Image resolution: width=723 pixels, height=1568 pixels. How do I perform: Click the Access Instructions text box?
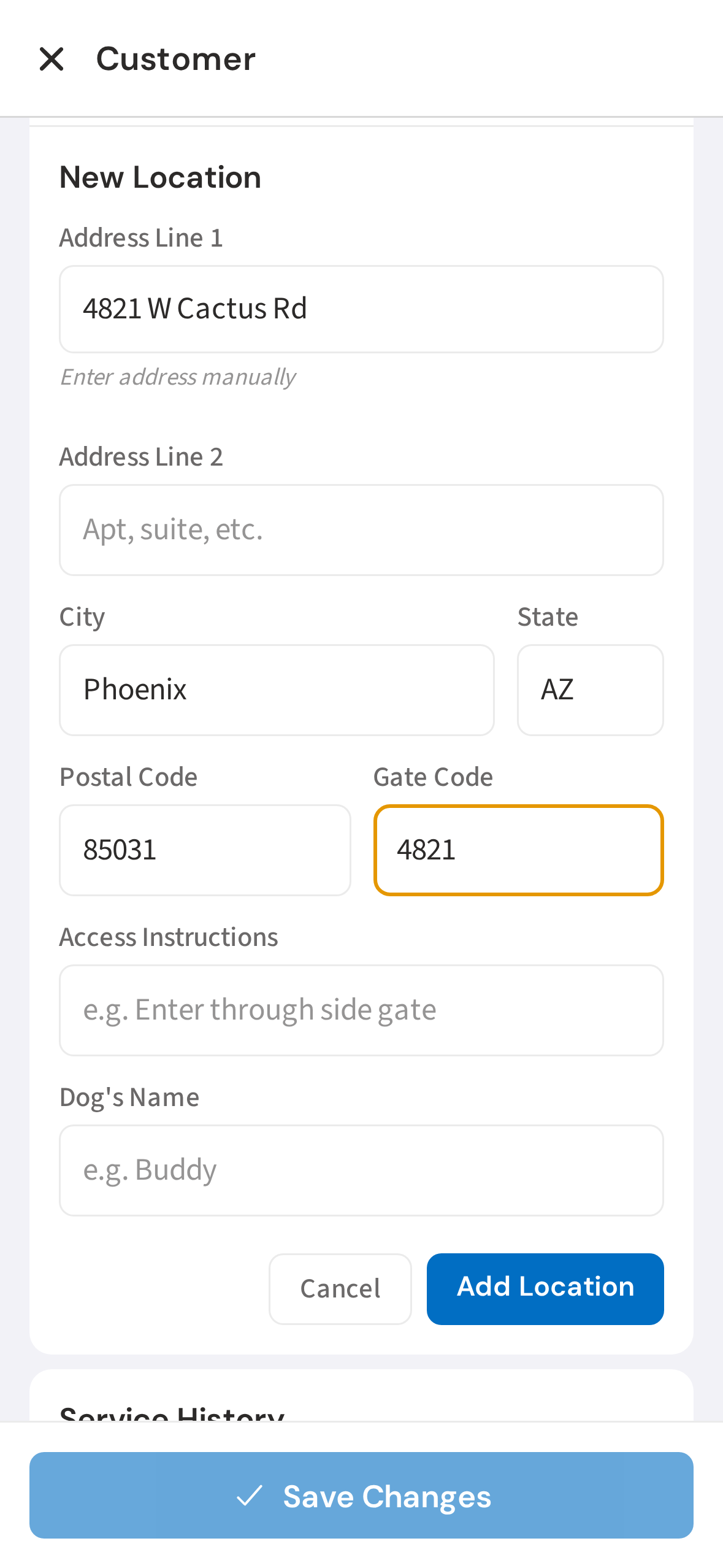[361, 1010]
